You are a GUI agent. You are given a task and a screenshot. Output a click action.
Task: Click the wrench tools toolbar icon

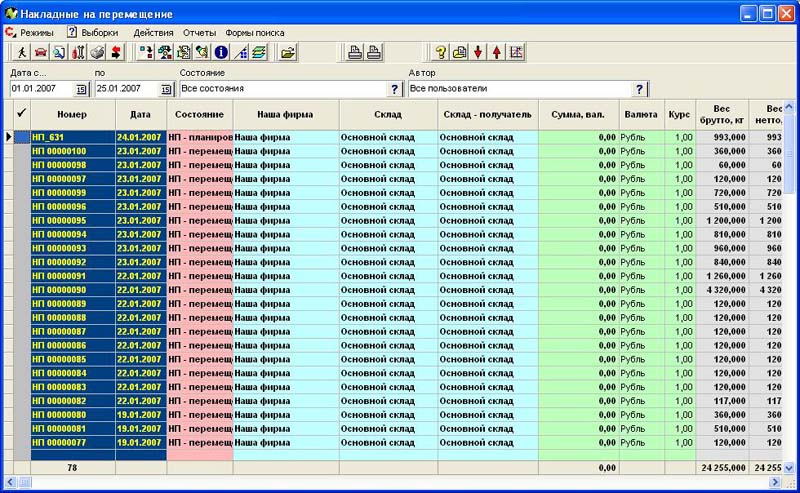[x=78, y=53]
